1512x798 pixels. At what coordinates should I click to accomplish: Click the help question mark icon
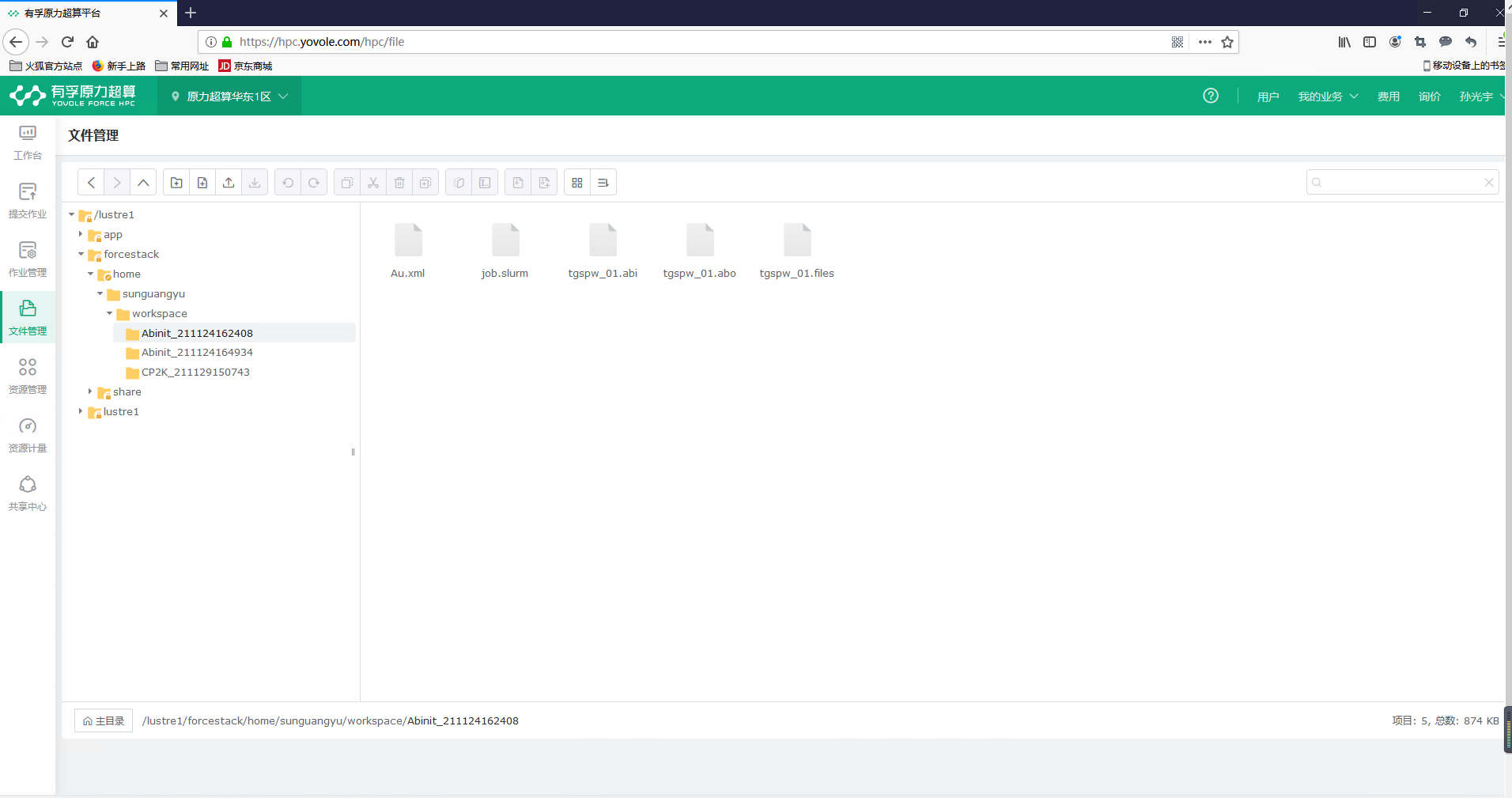click(x=1211, y=96)
